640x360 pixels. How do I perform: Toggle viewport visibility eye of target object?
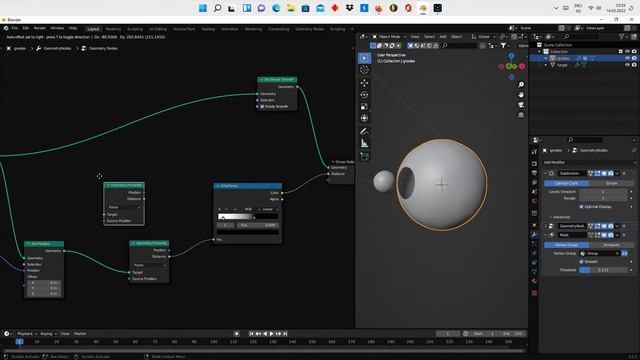coord(627,65)
